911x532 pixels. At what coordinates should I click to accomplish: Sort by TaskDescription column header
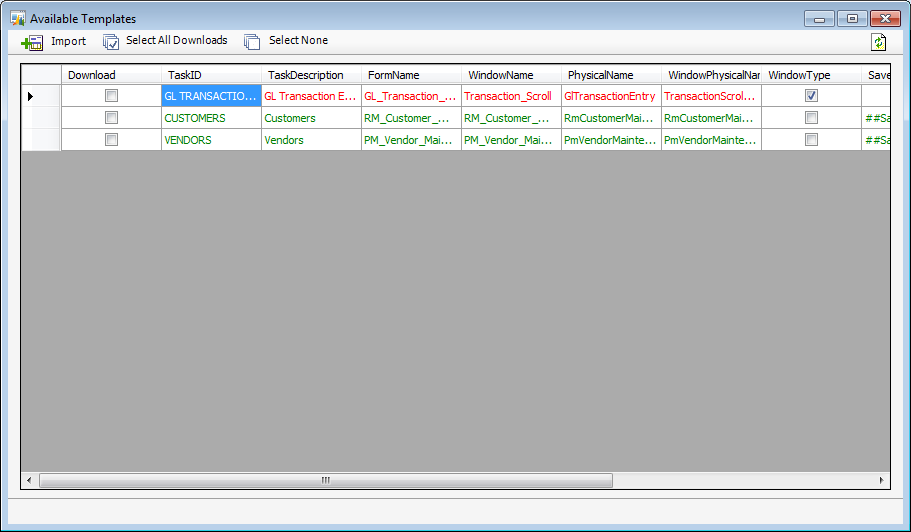coord(311,75)
